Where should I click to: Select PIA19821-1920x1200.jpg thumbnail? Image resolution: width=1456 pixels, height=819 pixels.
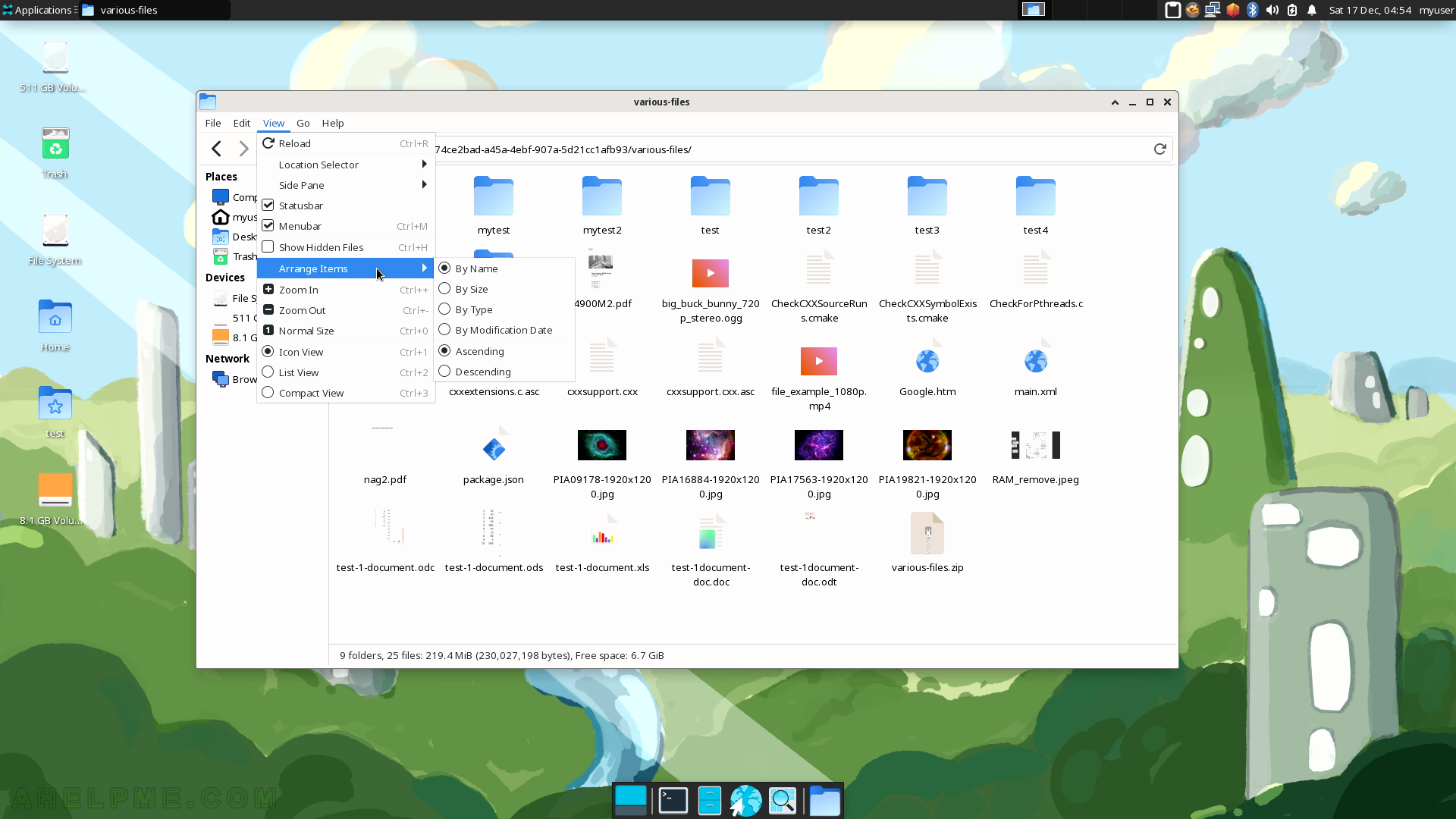point(927,445)
